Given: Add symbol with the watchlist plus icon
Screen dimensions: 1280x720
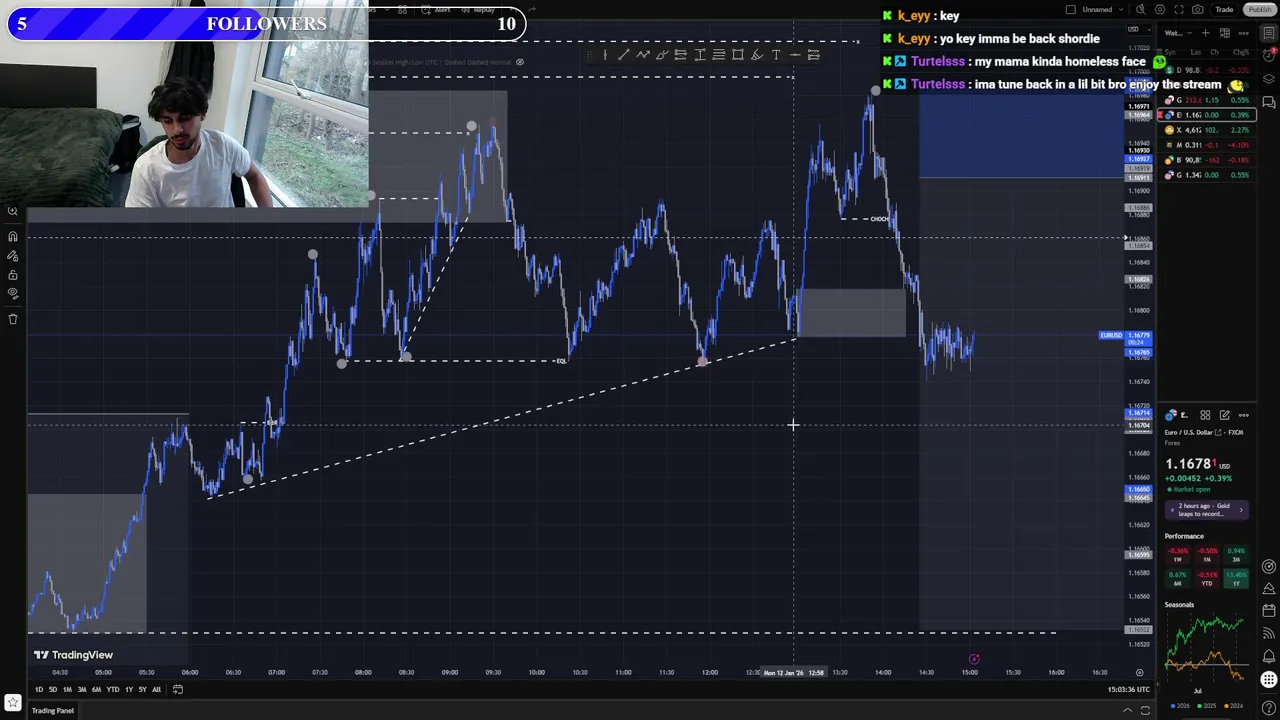Looking at the screenshot, I should 1206,33.
